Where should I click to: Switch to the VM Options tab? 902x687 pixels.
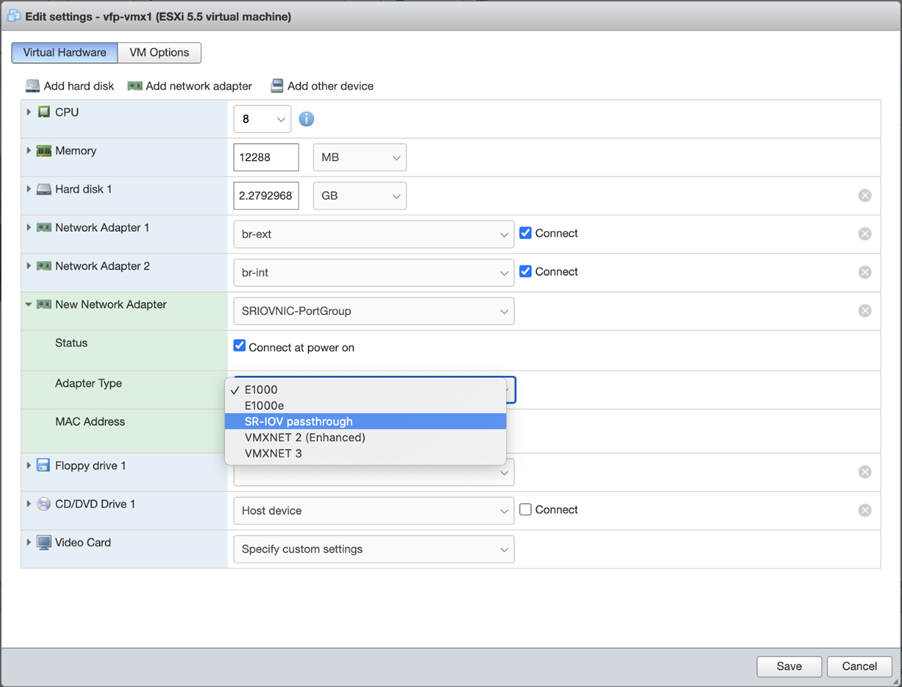click(x=159, y=52)
